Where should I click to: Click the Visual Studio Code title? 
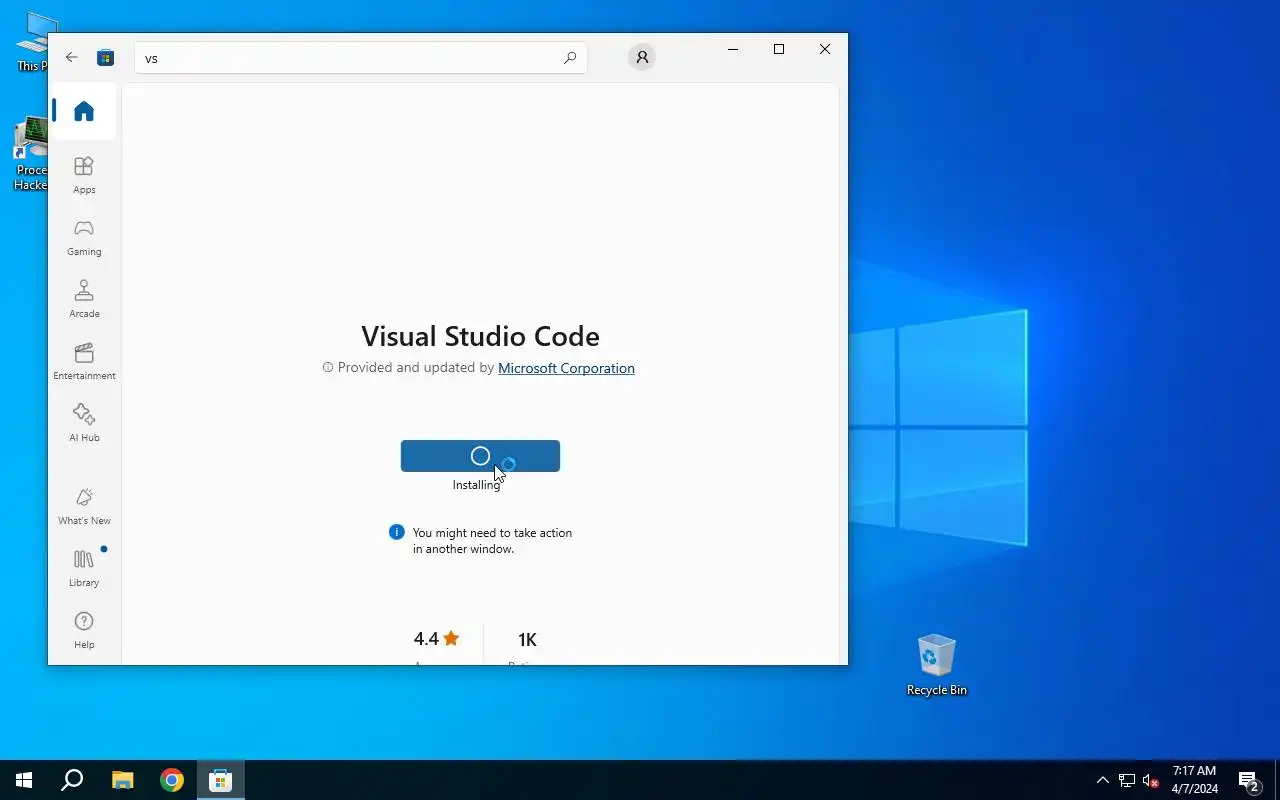[x=480, y=336]
